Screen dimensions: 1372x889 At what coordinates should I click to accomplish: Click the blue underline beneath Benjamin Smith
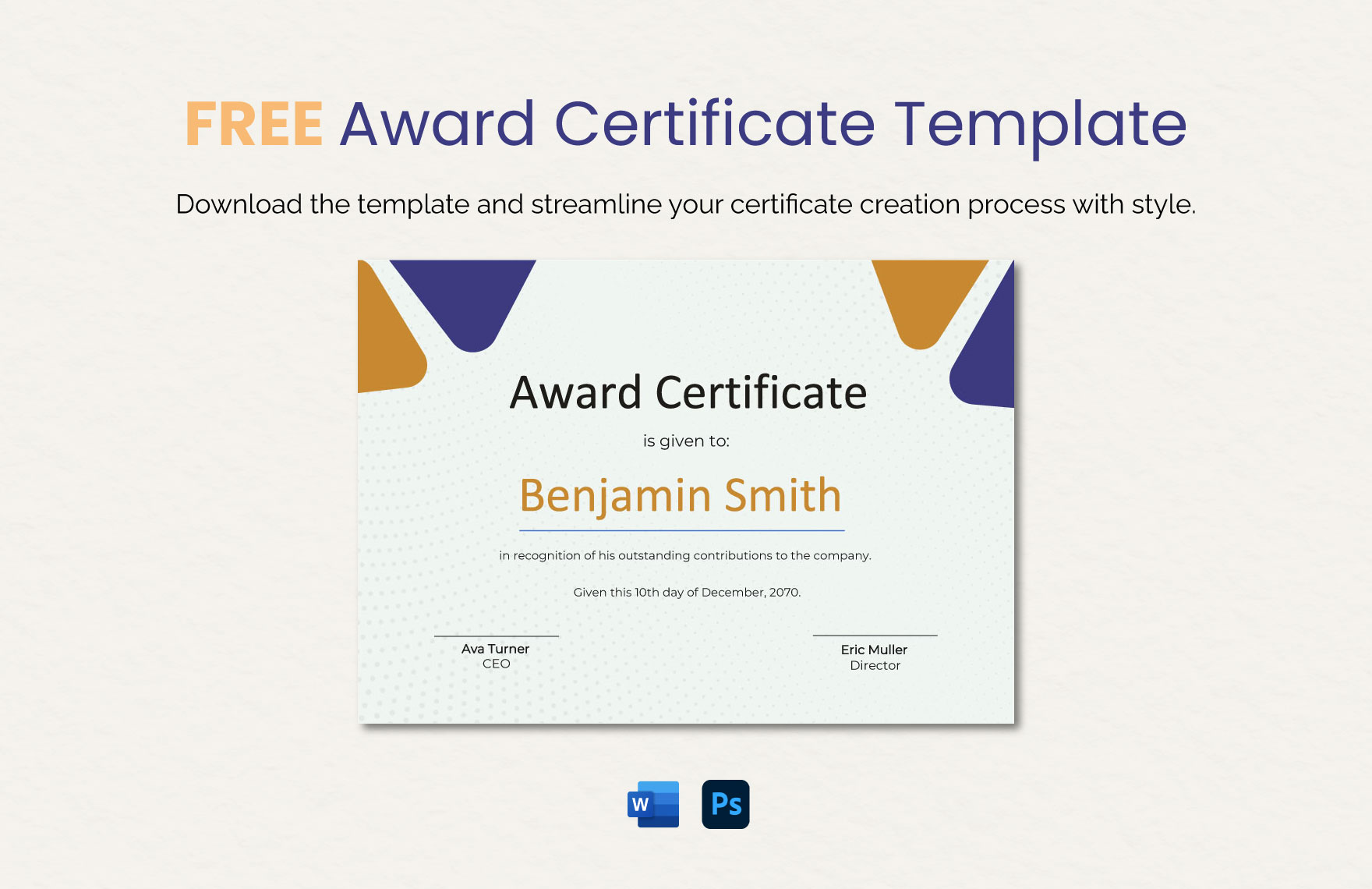(686, 528)
